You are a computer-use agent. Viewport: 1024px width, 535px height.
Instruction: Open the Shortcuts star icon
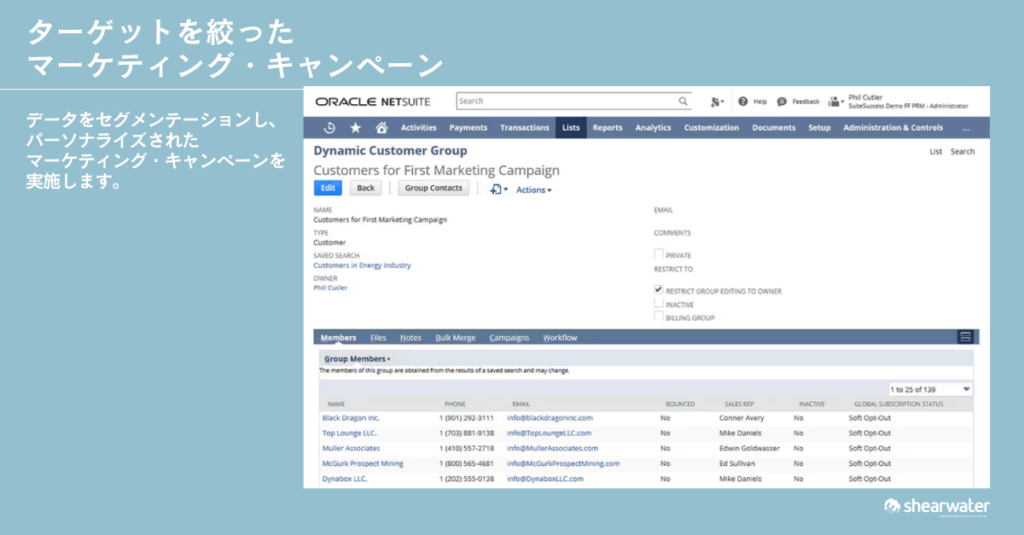[x=355, y=128]
